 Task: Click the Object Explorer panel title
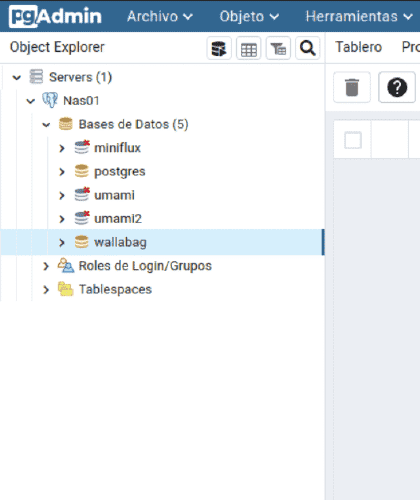tap(57, 47)
